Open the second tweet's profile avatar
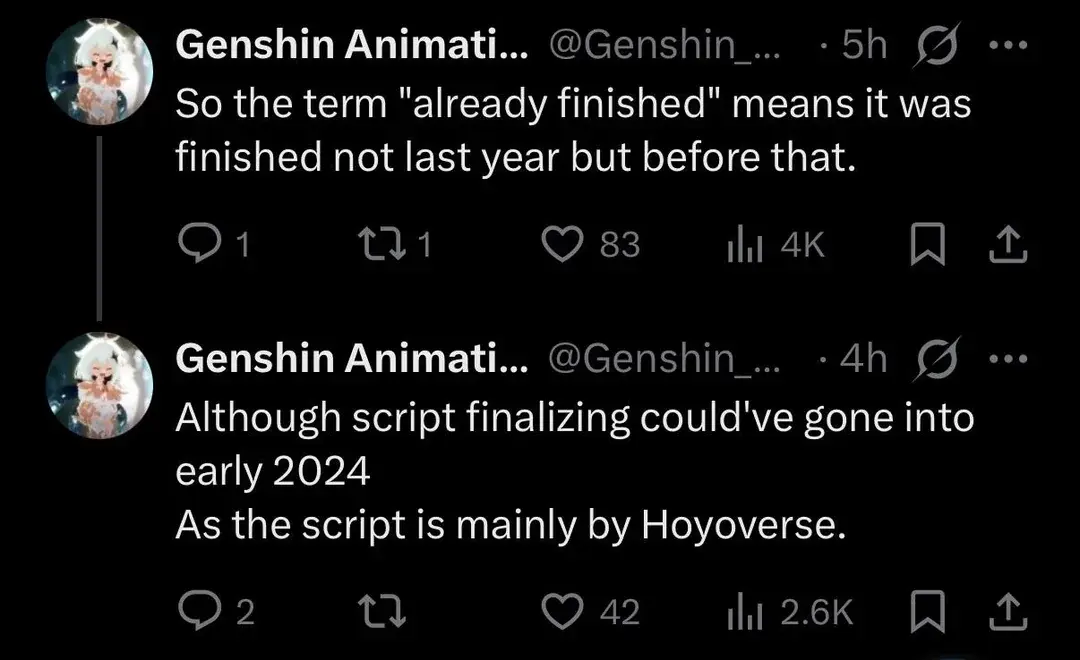The height and width of the screenshot is (660, 1080). point(100,386)
